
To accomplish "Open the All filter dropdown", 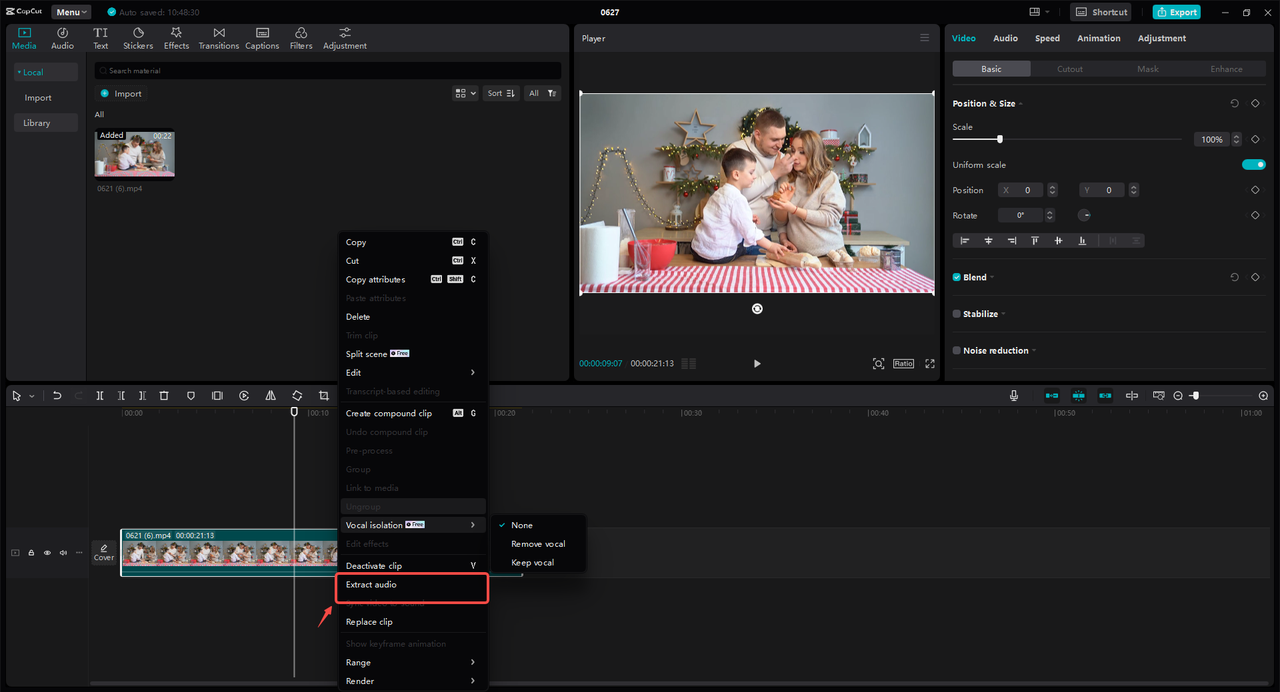I will pos(543,93).
